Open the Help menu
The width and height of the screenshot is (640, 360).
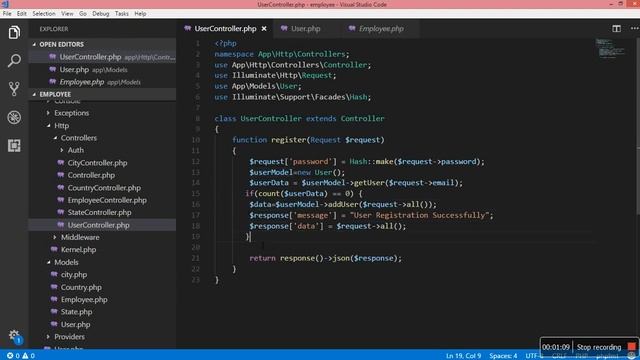pos(140,13)
